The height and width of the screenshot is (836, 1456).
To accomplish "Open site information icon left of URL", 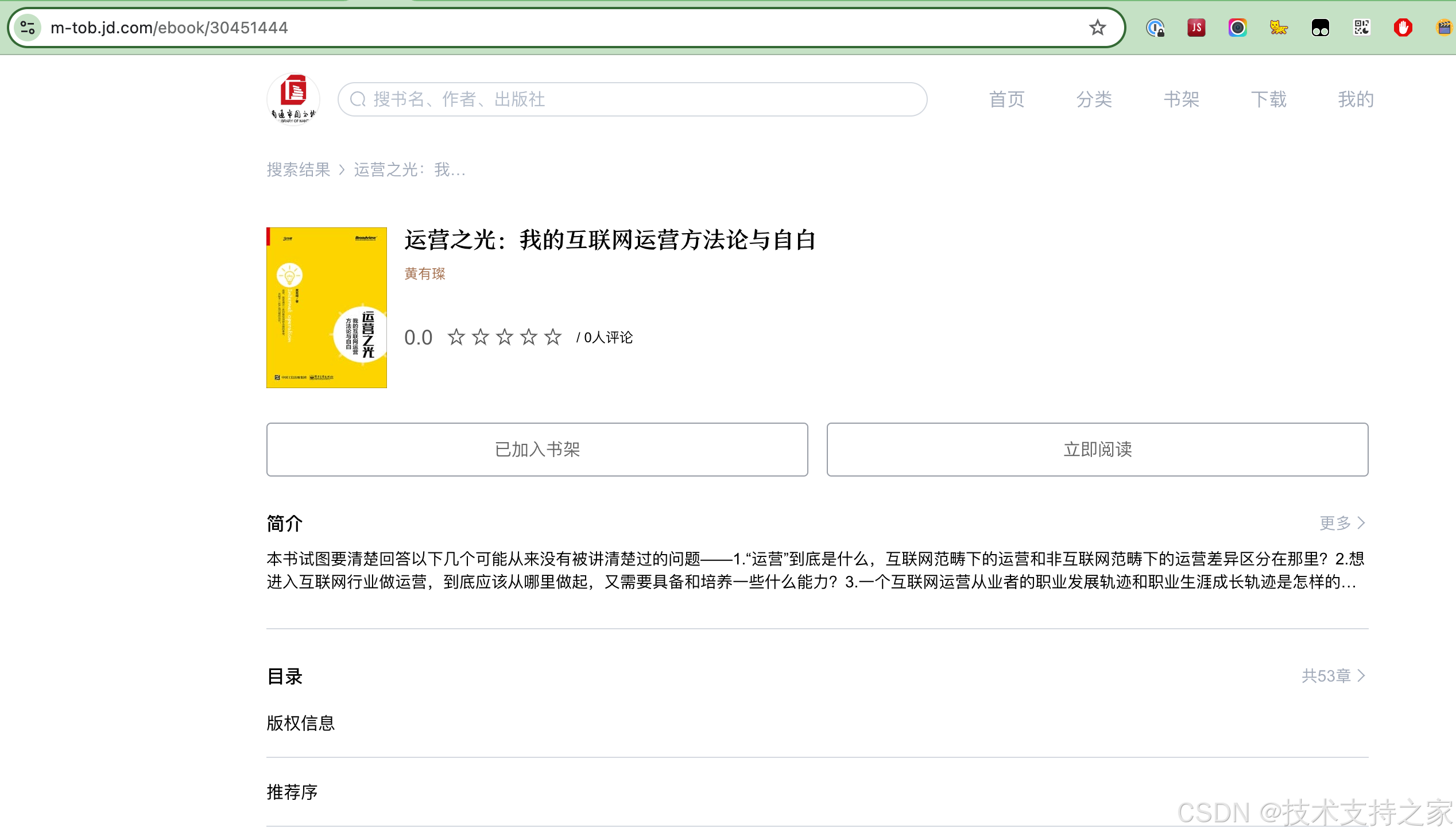I will [28, 28].
